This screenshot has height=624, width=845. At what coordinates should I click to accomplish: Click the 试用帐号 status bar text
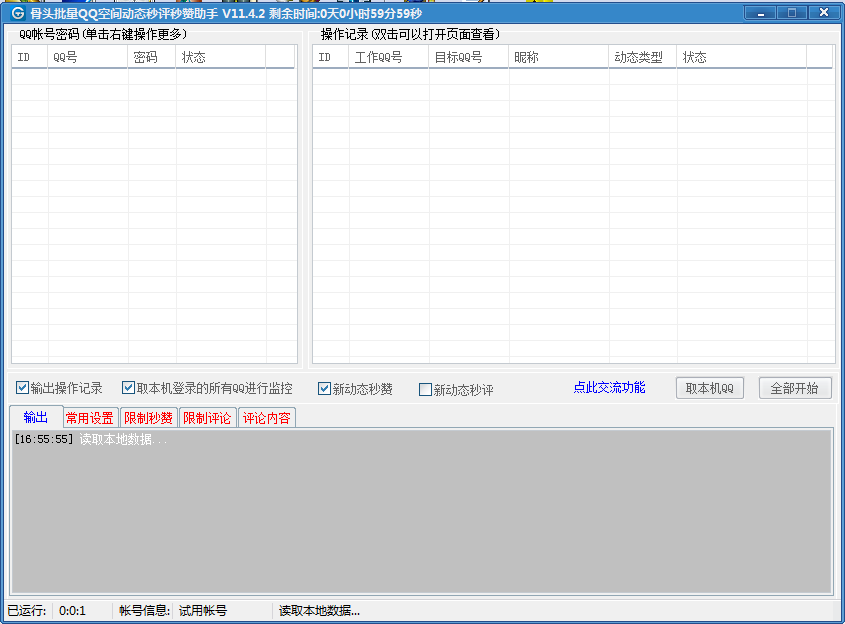point(203,611)
